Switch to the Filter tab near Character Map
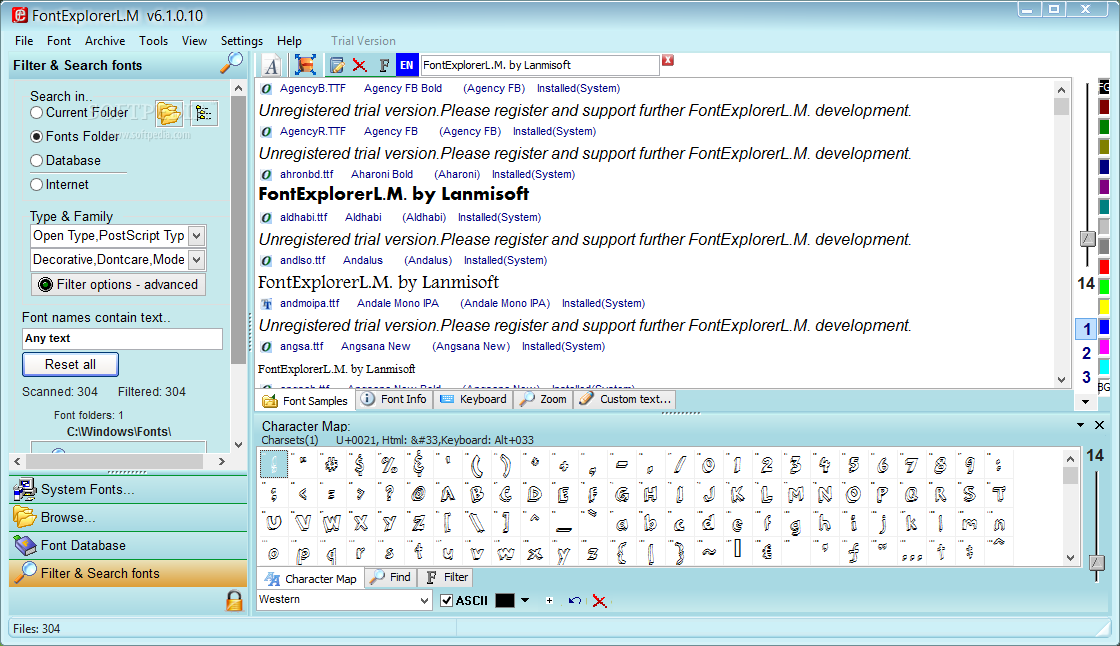The image size is (1120, 646). coord(447,577)
